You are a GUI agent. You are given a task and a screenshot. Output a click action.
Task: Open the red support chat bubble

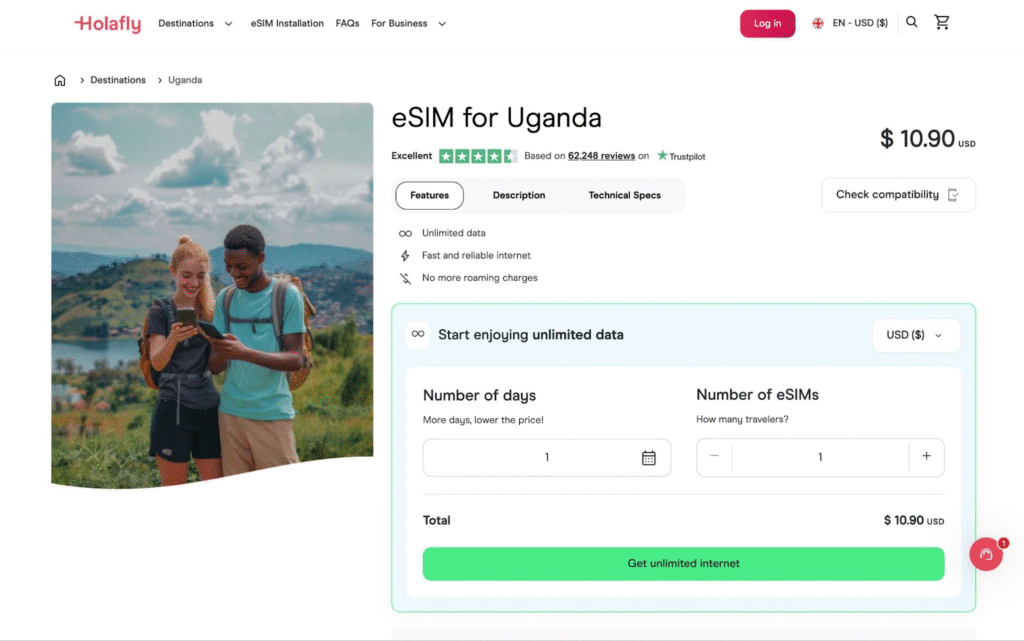(986, 554)
